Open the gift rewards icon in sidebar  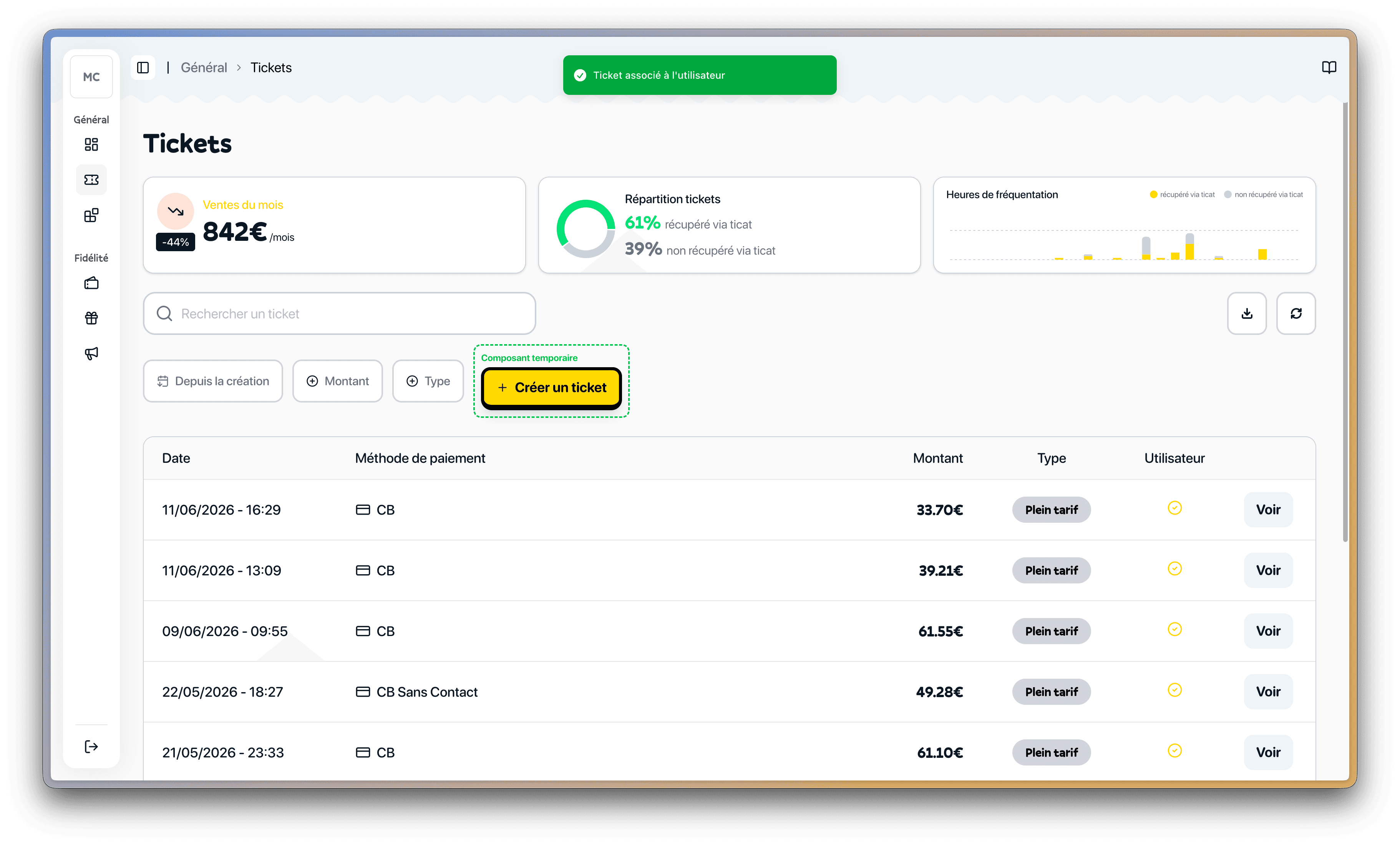tap(91, 318)
